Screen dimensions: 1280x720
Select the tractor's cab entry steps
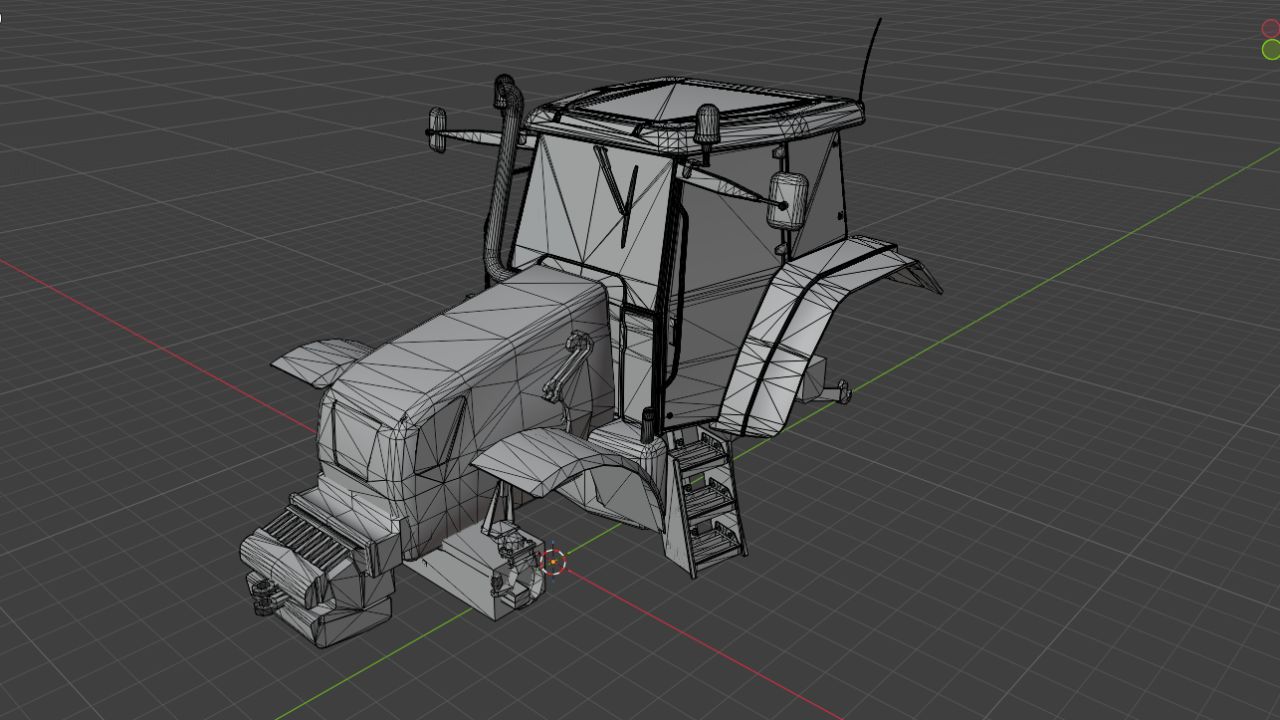coord(706,502)
